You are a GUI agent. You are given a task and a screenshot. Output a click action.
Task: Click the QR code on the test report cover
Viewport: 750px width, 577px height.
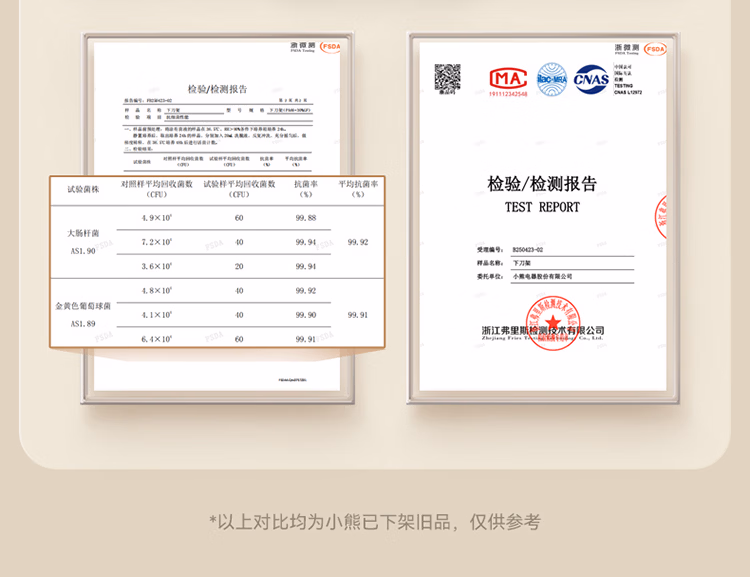coord(447,77)
